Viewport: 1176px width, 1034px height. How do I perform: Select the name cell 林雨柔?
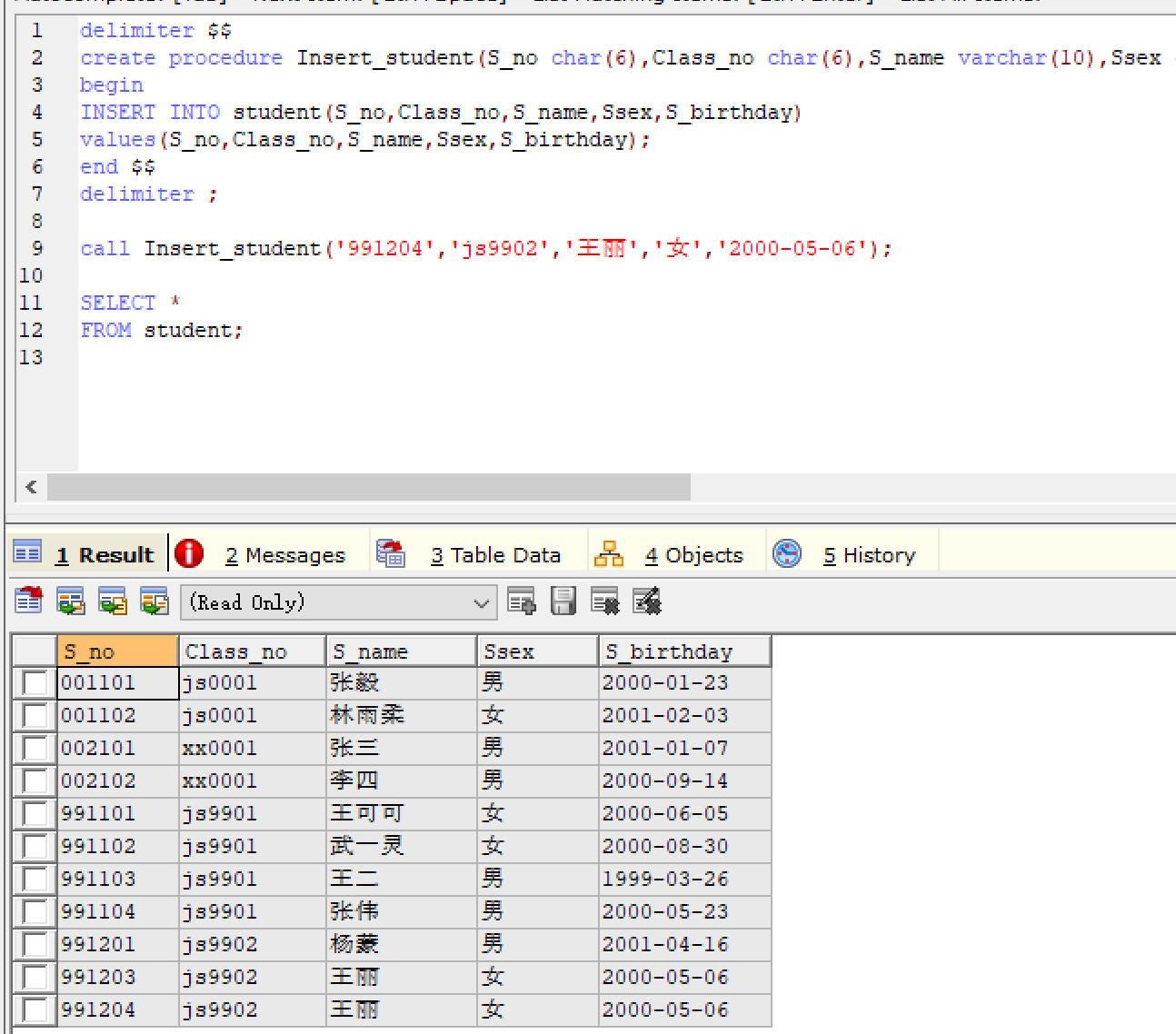[402, 716]
